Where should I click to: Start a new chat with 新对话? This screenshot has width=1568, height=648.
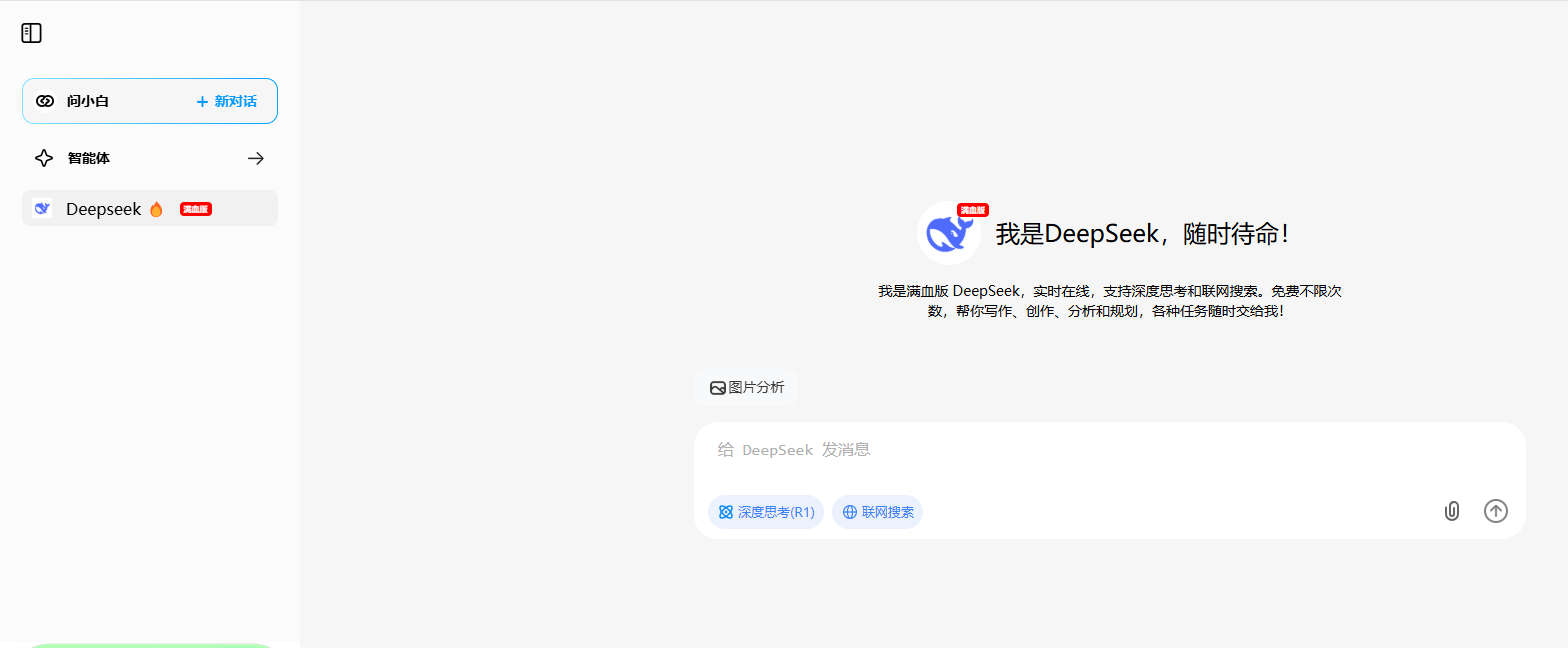(x=227, y=101)
